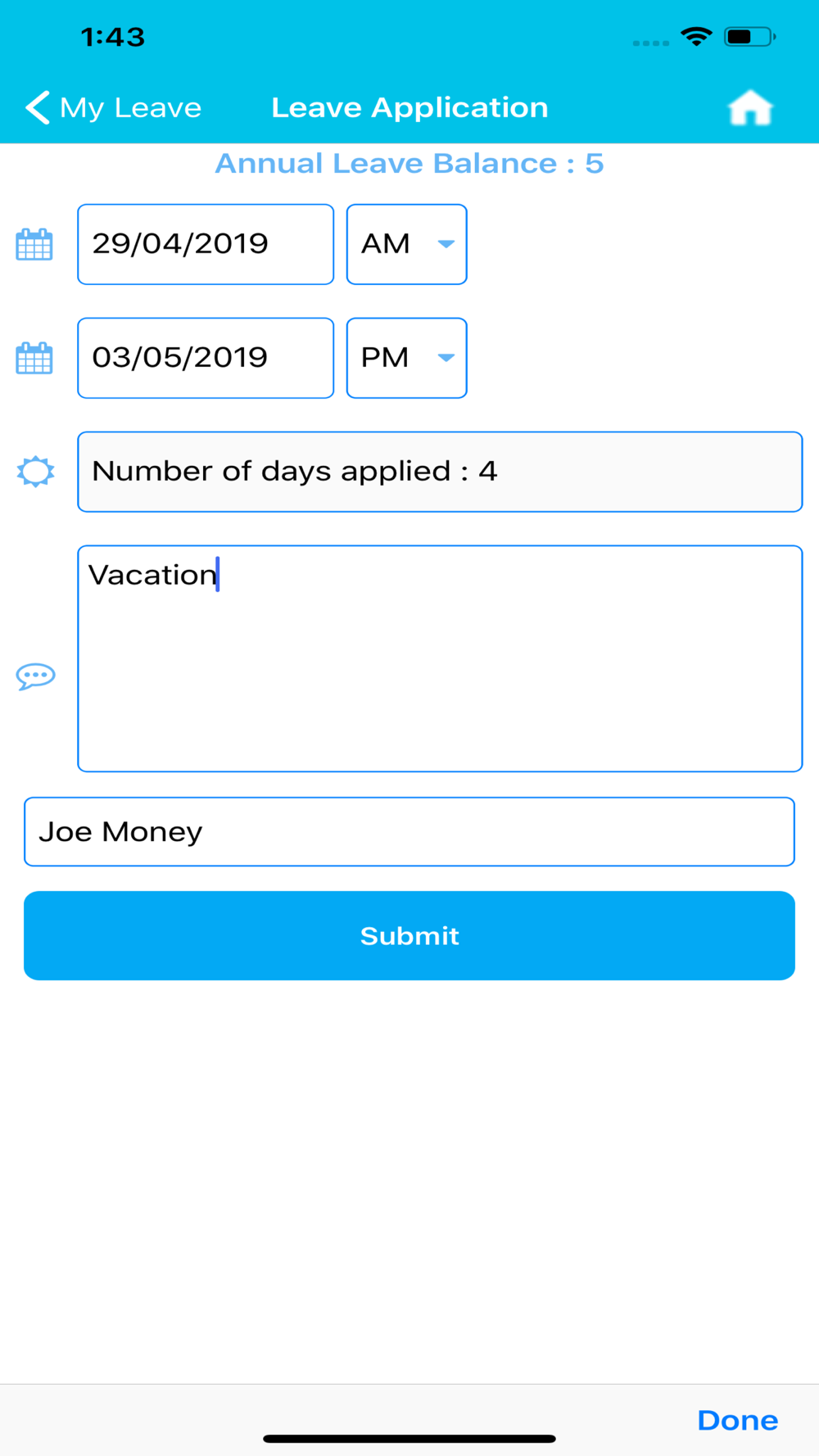819x1456 pixels.
Task: Edit the start date 29/04/2019 field
Action: click(x=206, y=244)
